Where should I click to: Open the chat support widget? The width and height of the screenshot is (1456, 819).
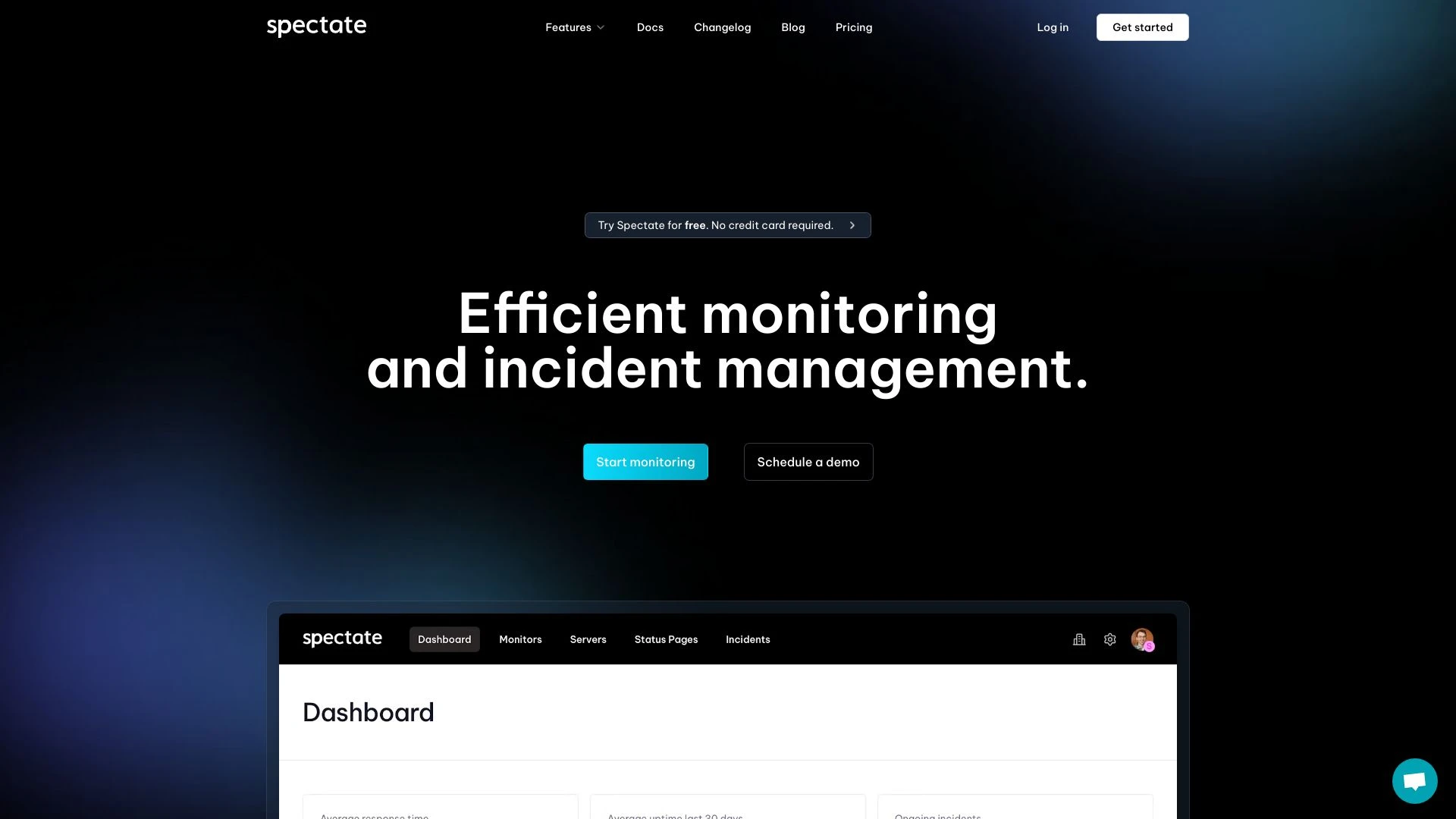1414,780
